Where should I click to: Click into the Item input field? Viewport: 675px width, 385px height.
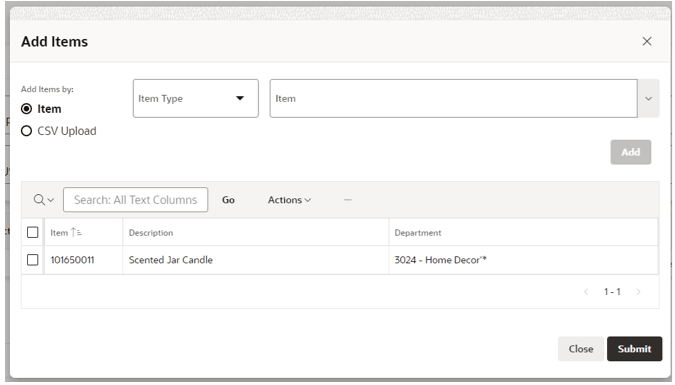[x=453, y=98]
